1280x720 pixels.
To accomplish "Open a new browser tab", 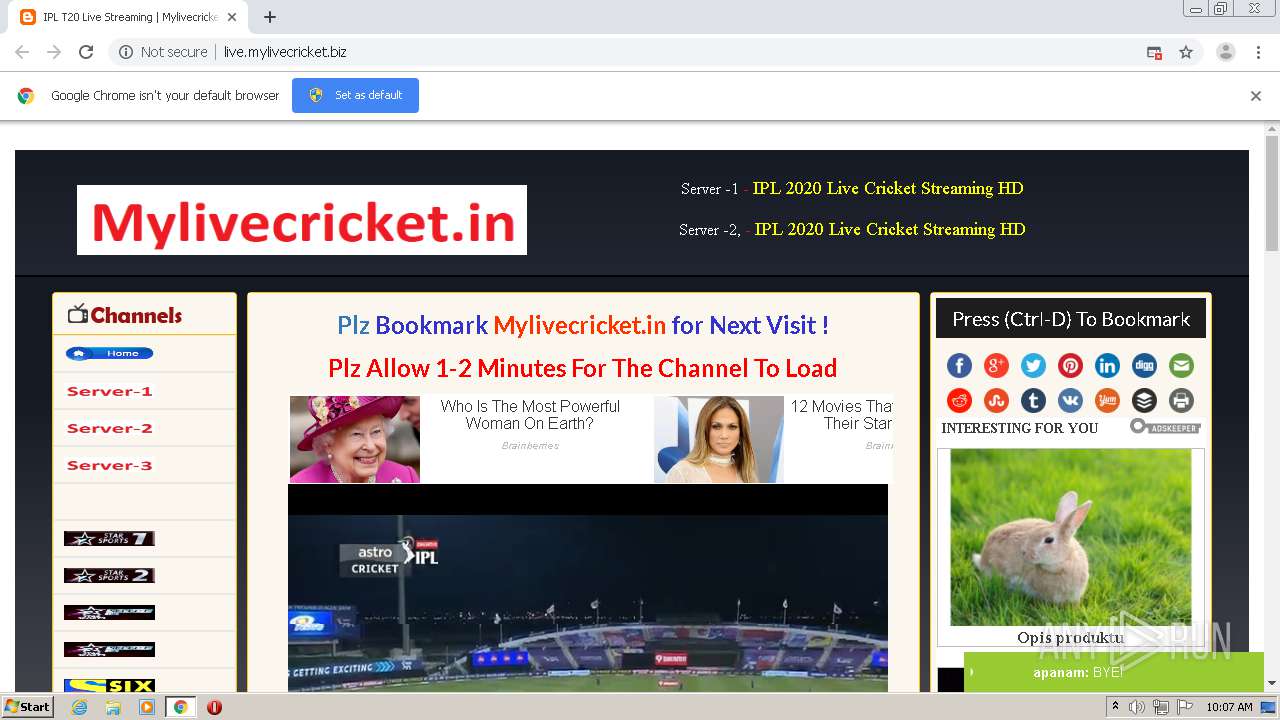I will (x=270, y=17).
